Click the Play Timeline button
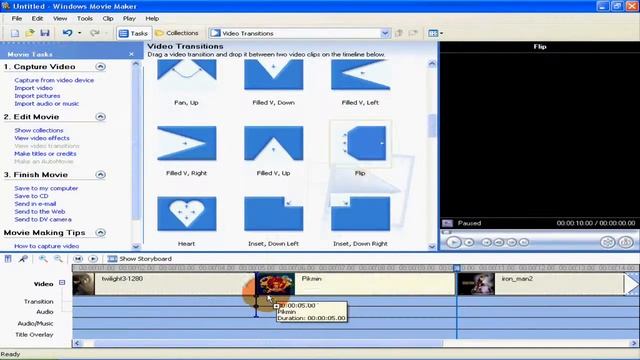This screenshot has height=360, width=640. 93,259
